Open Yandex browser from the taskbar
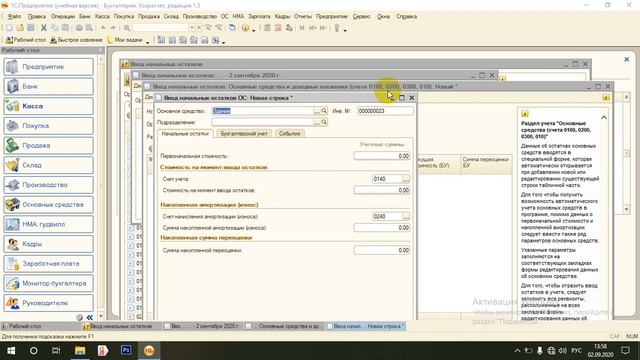This screenshot has height=360, width=640. (x=103, y=351)
